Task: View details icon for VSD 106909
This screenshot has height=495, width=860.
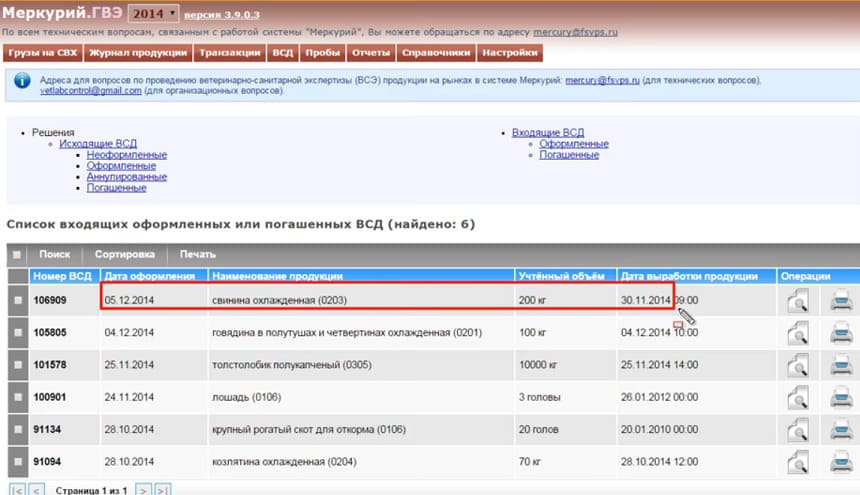Action: (797, 300)
